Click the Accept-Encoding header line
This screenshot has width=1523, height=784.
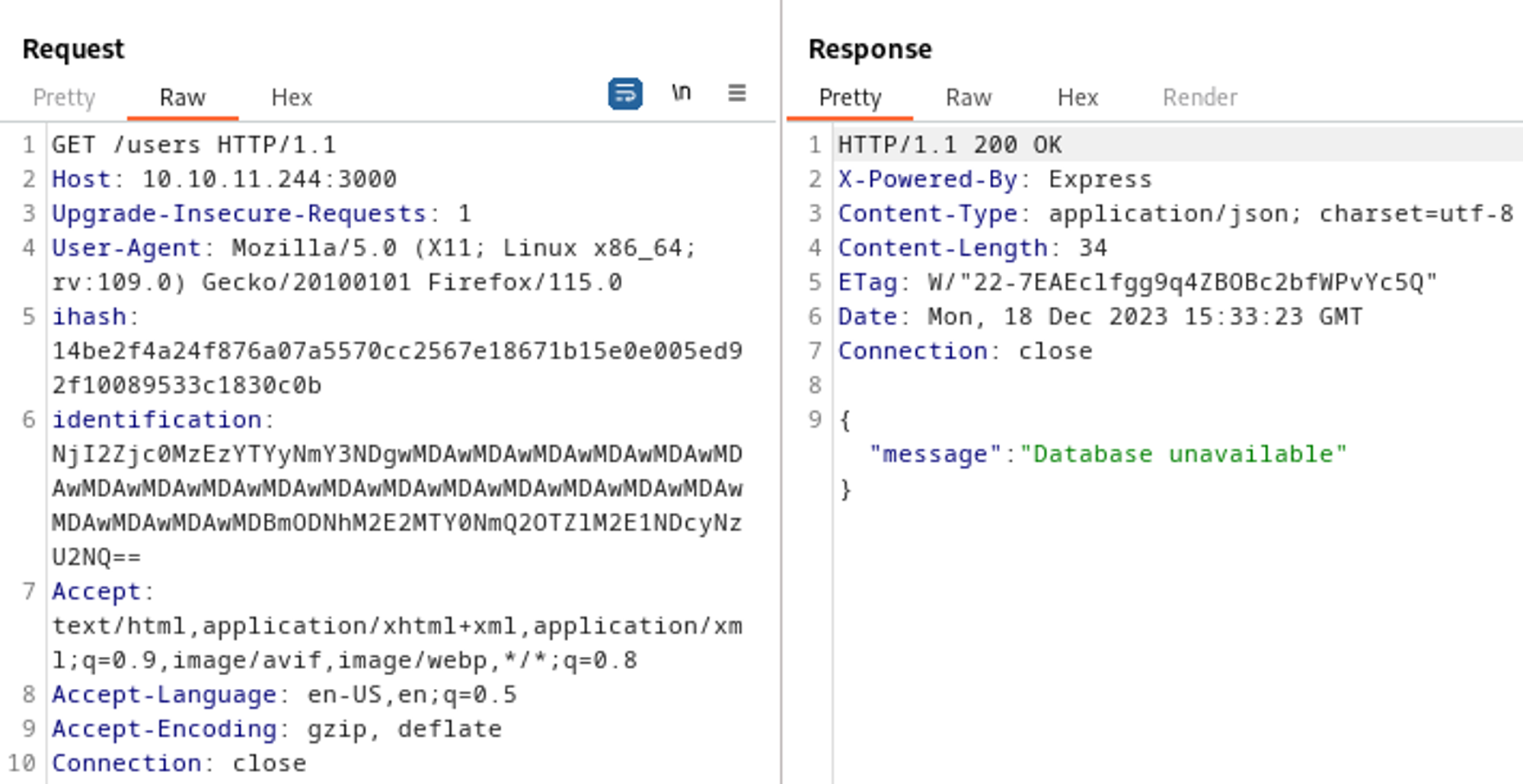[164, 729]
